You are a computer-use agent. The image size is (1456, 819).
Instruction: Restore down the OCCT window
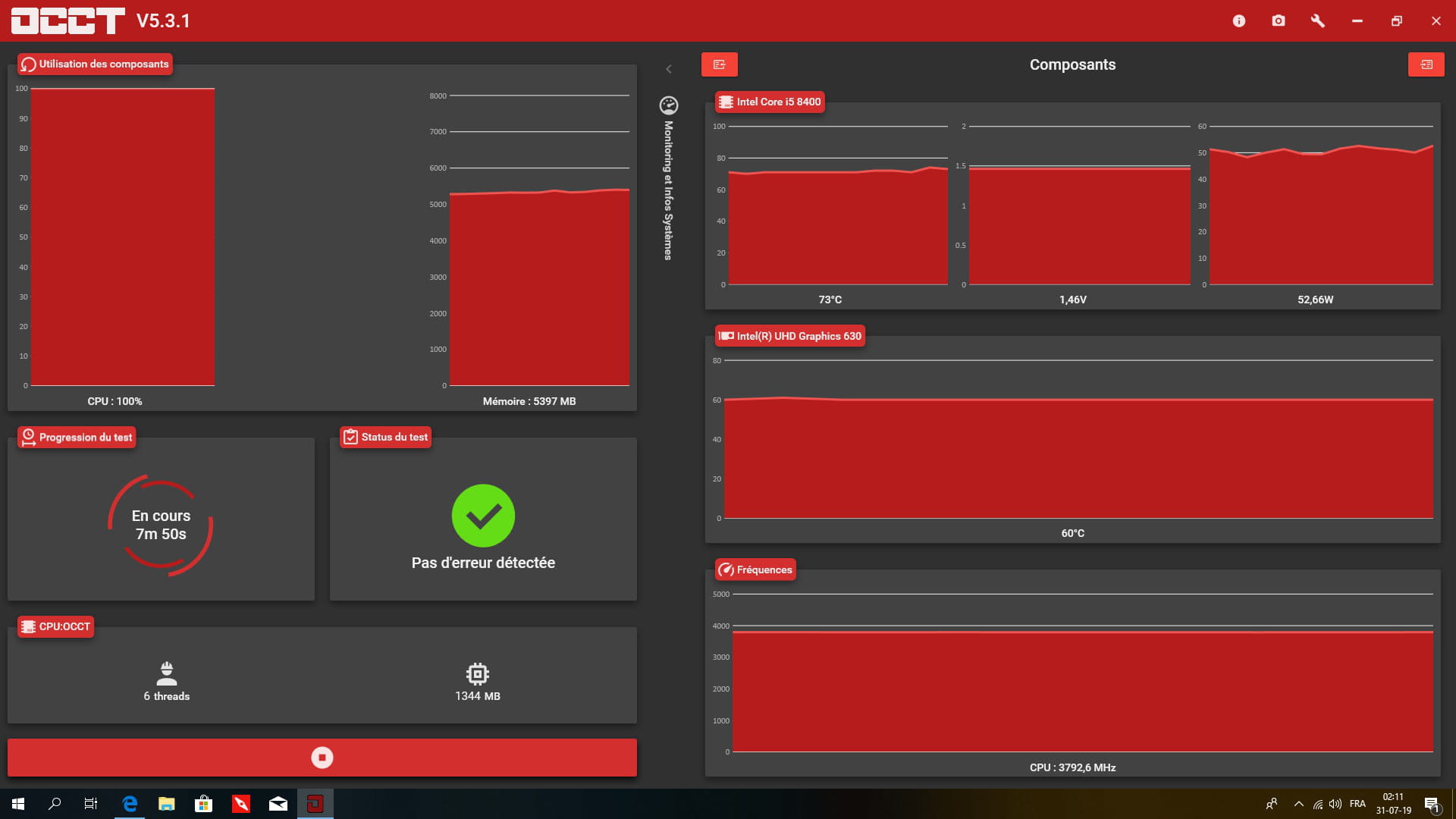(1397, 21)
